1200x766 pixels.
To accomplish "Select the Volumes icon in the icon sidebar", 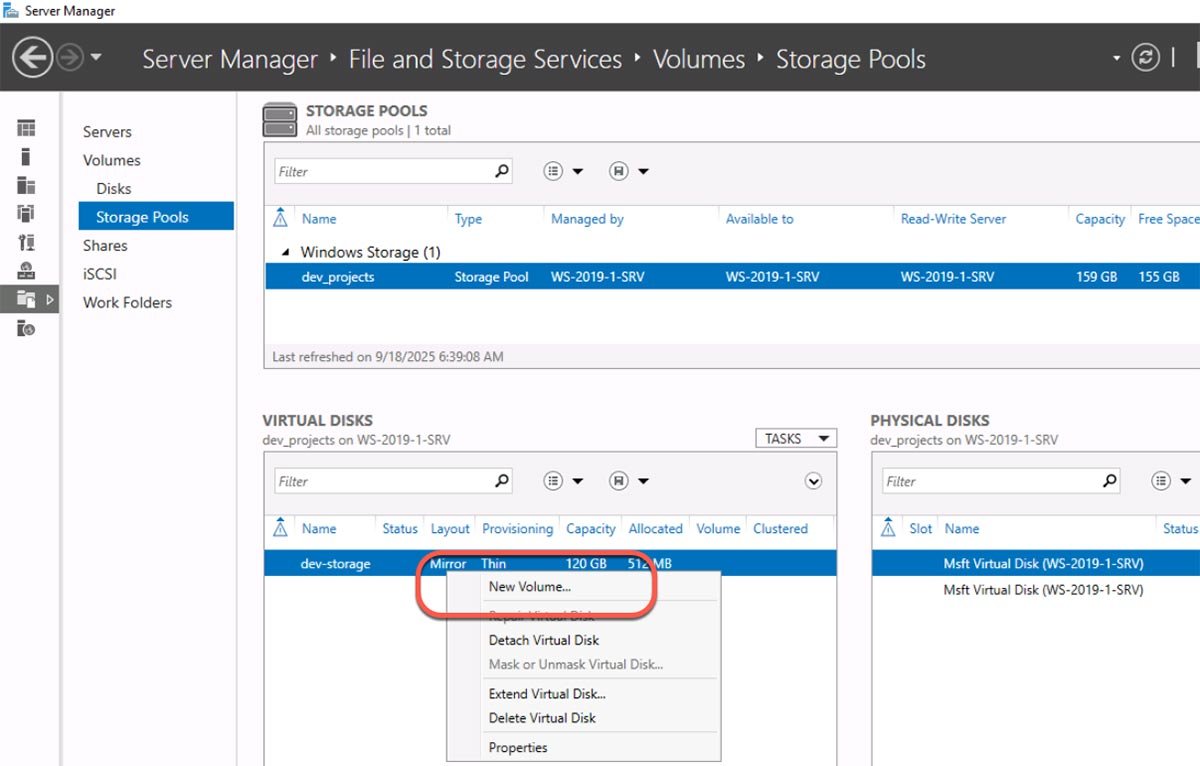I will point(25,156).
